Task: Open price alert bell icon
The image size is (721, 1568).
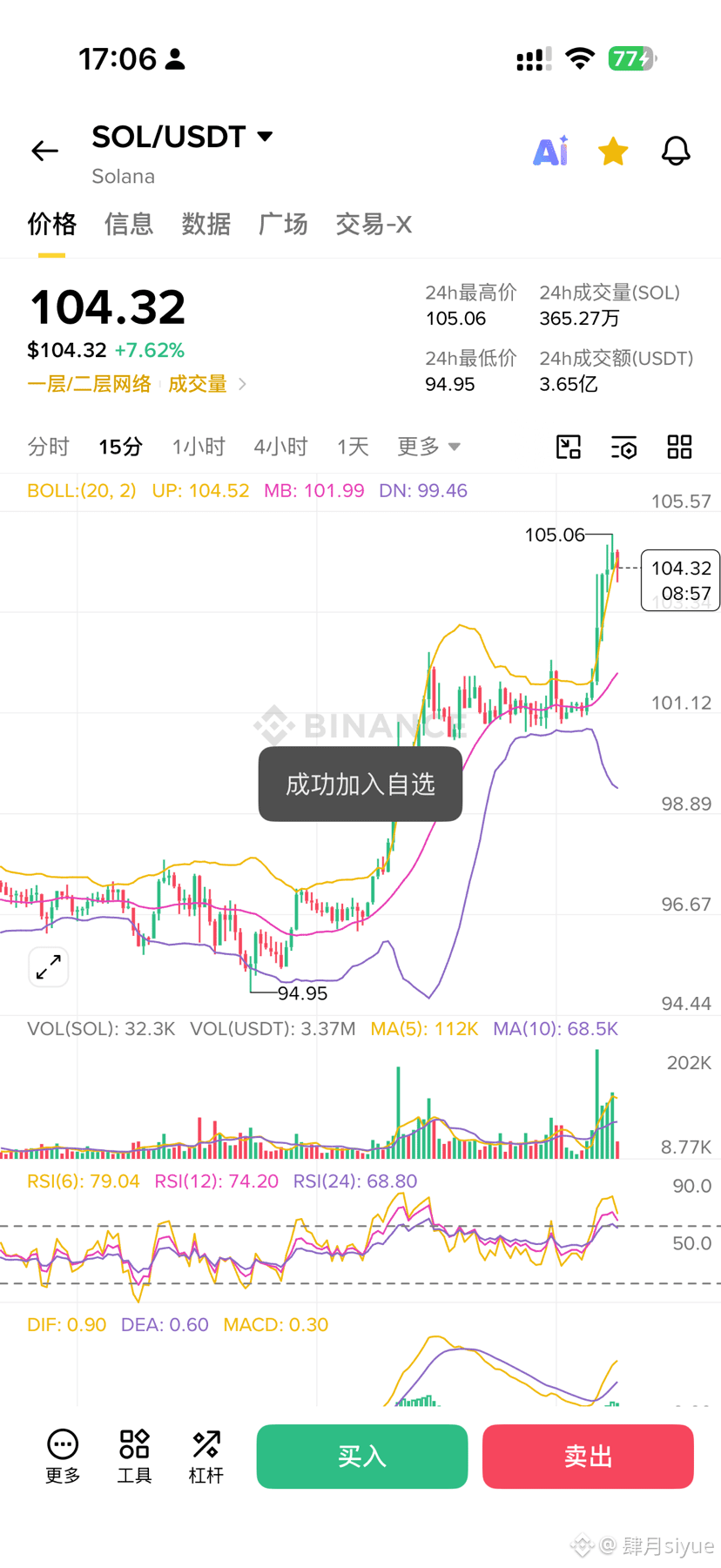Action: [x=676, y=151]
